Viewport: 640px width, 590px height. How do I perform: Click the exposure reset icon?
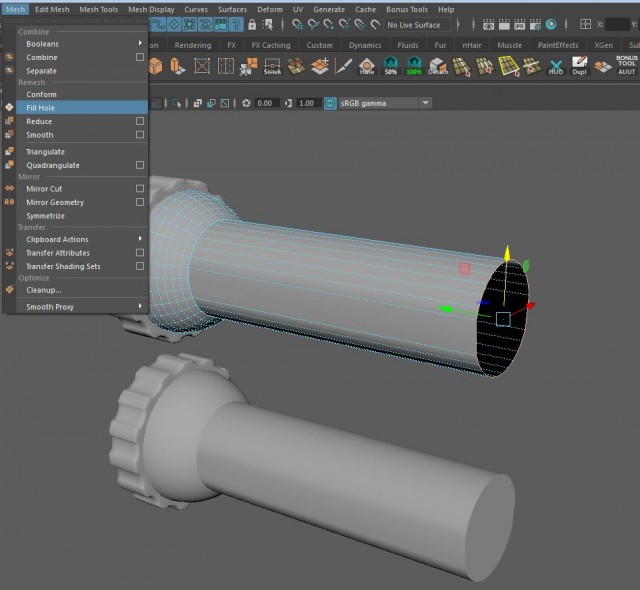click(246, 103)
